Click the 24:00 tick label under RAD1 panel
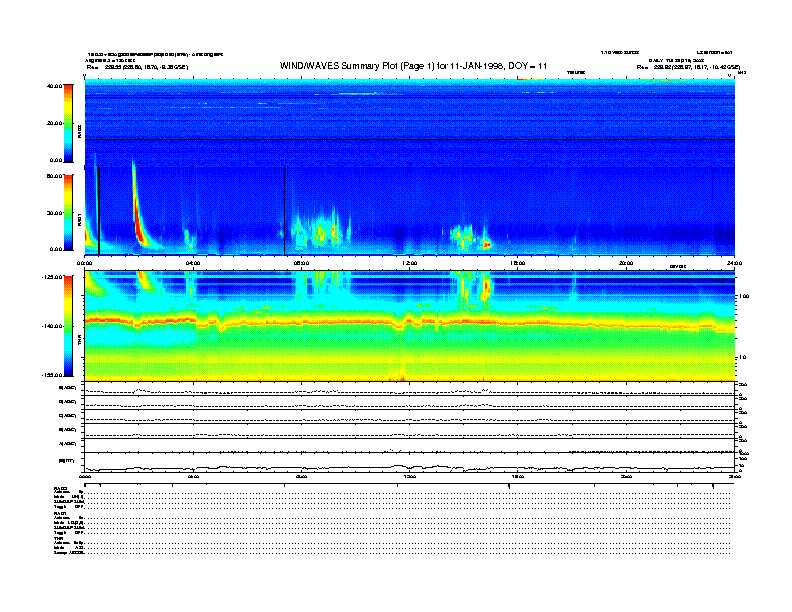 733,263
